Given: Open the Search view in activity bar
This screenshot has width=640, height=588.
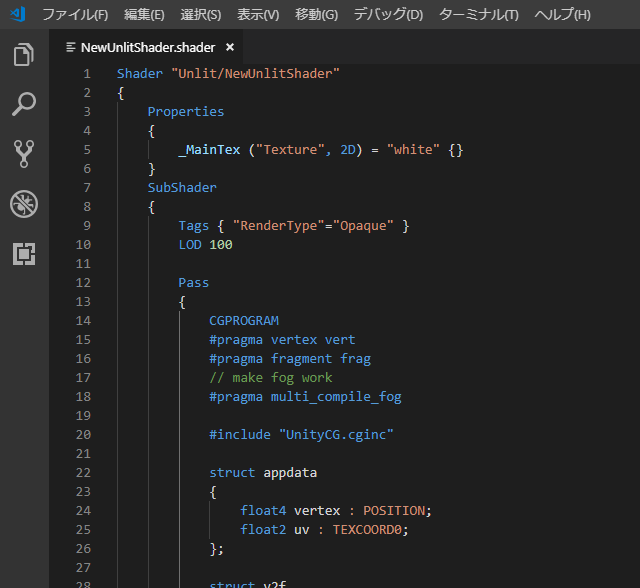Looking at the screenshot, I should tap(24, 104).
